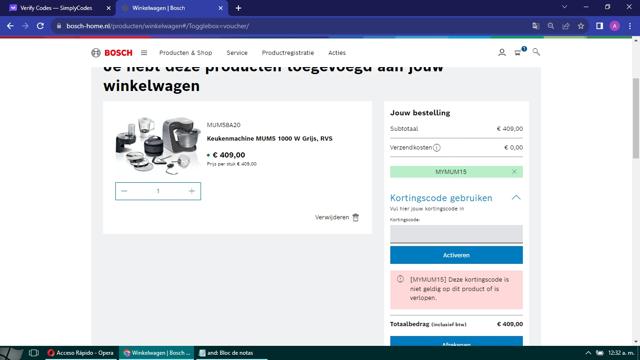Open Producten & Shop menu
This screenshot has width=640, height=360.
coord(186,53)
